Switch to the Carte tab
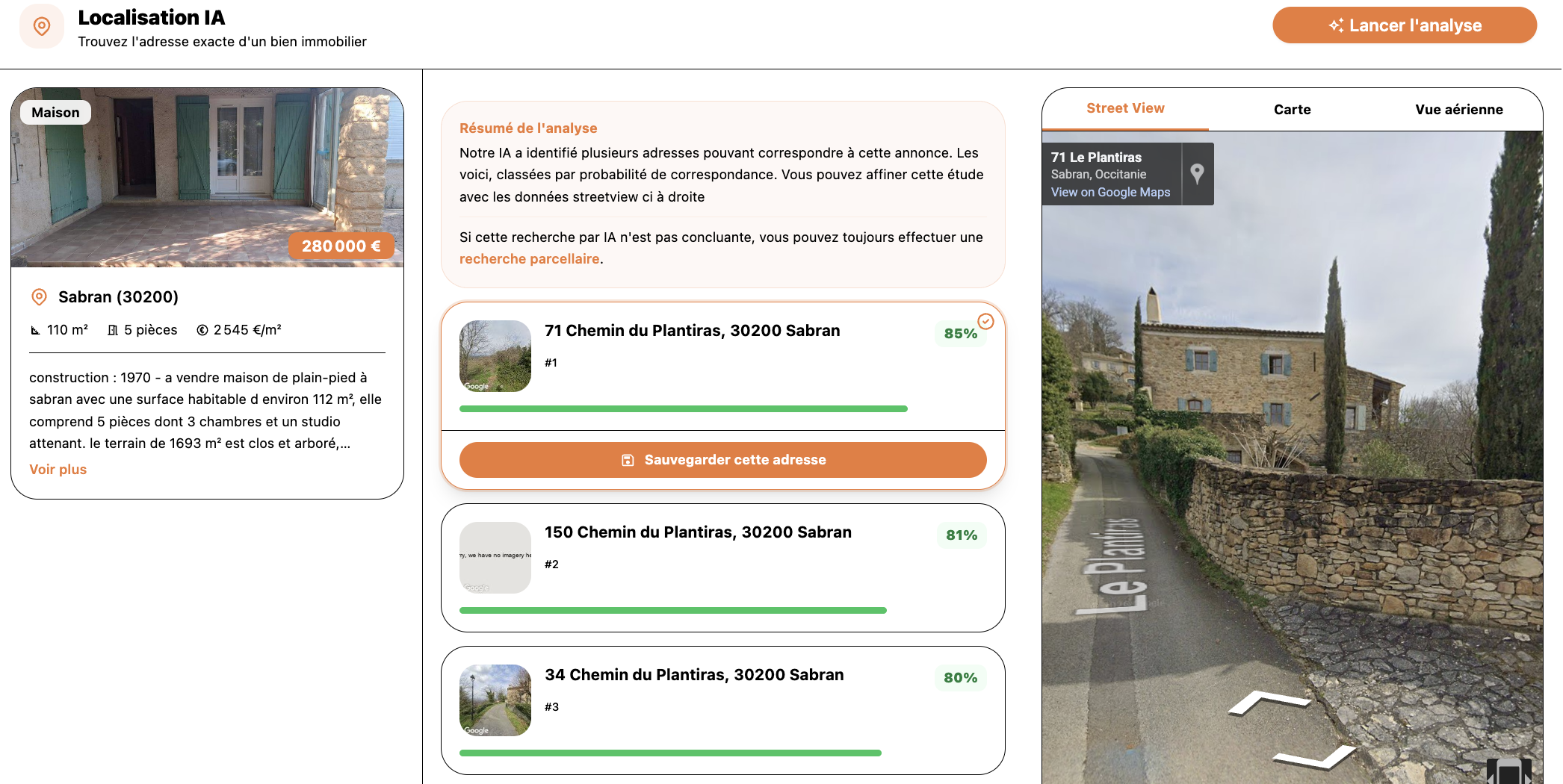This screenshot has height=784, width=1563. [x=1292, y=110]
